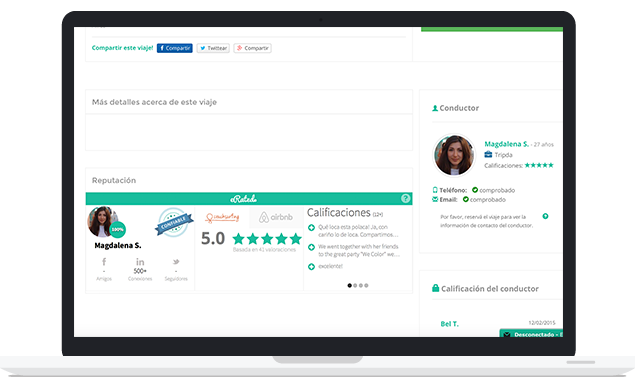635x377 pixels.
Task: Go to the second carousel pagination dot
Action: coord(355,285)
